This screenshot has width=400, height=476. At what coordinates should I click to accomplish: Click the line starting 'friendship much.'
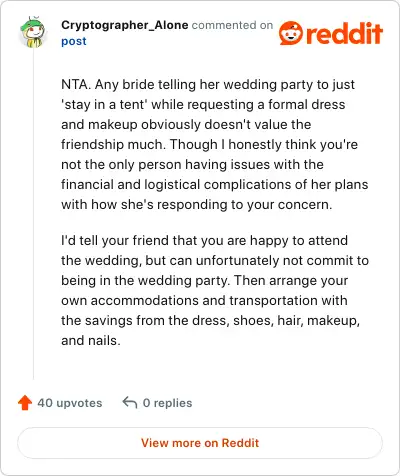(x=209, y=145)
